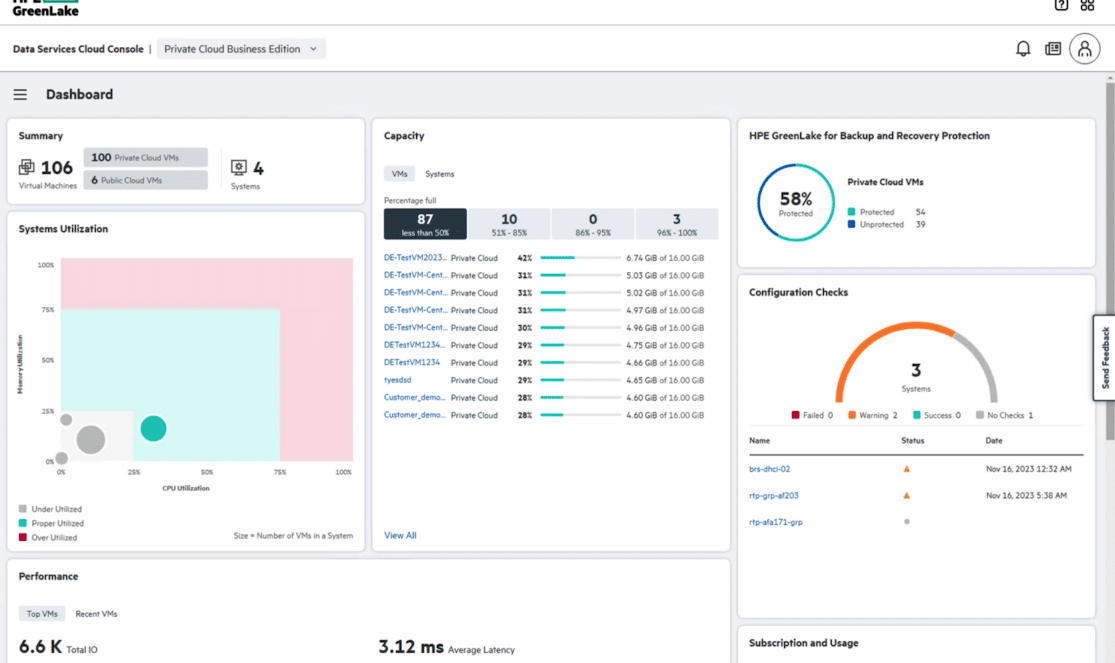Open the DETestVM1234 VM link at 4.66 GiB

click(x=412, y=362)
